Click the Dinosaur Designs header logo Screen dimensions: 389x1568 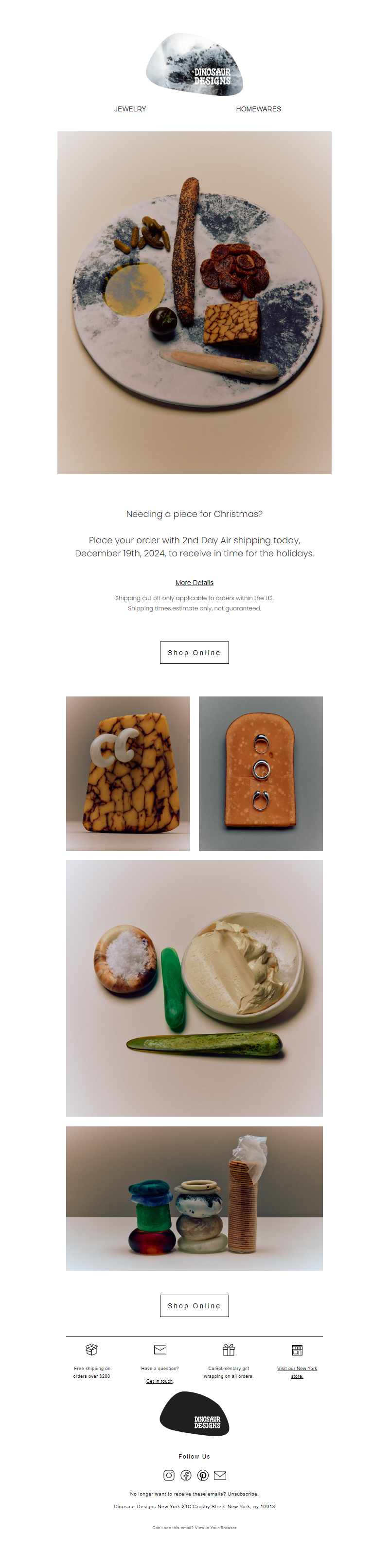(194, 65)
